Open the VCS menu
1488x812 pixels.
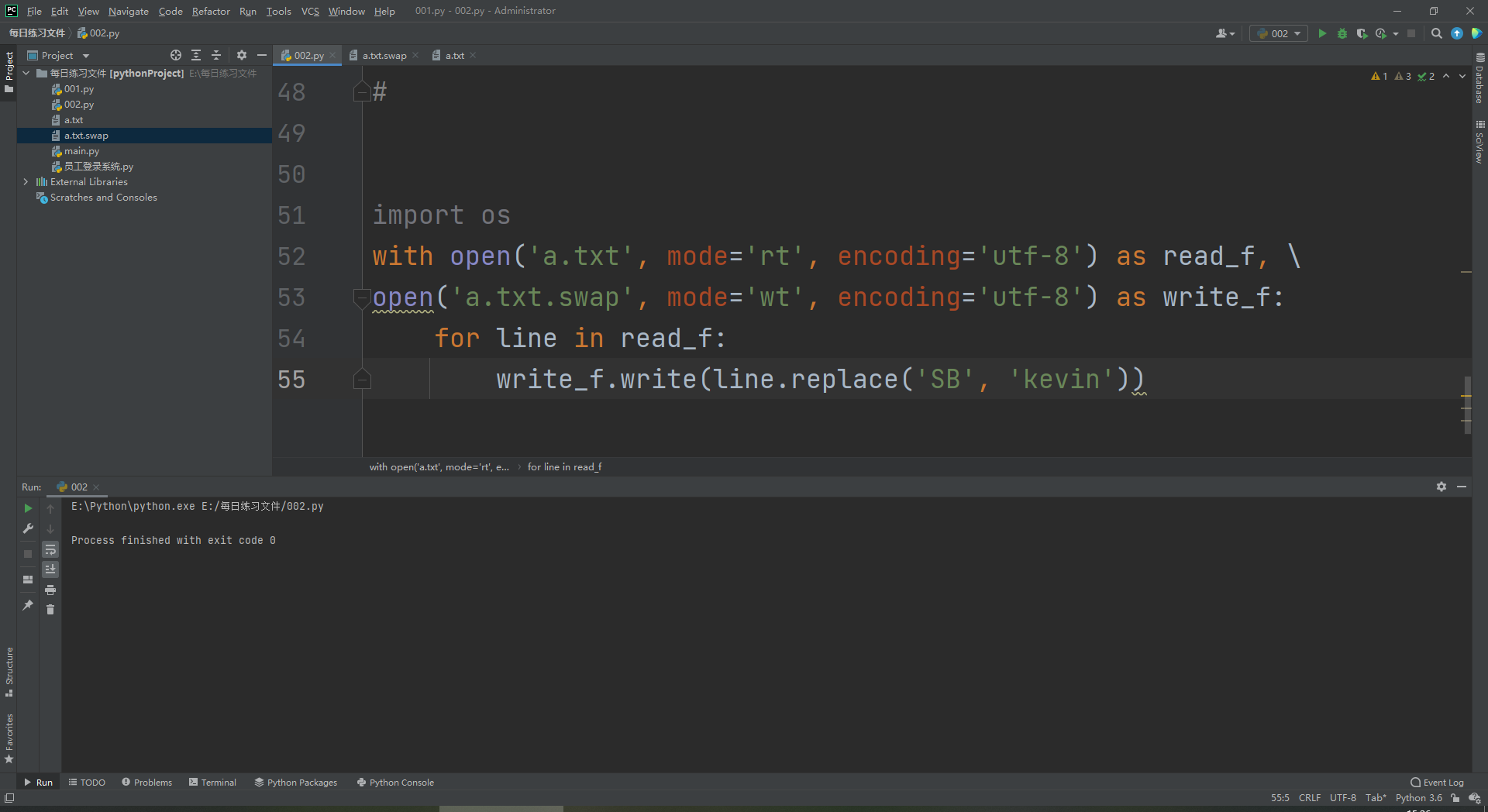tap(310, 11)
